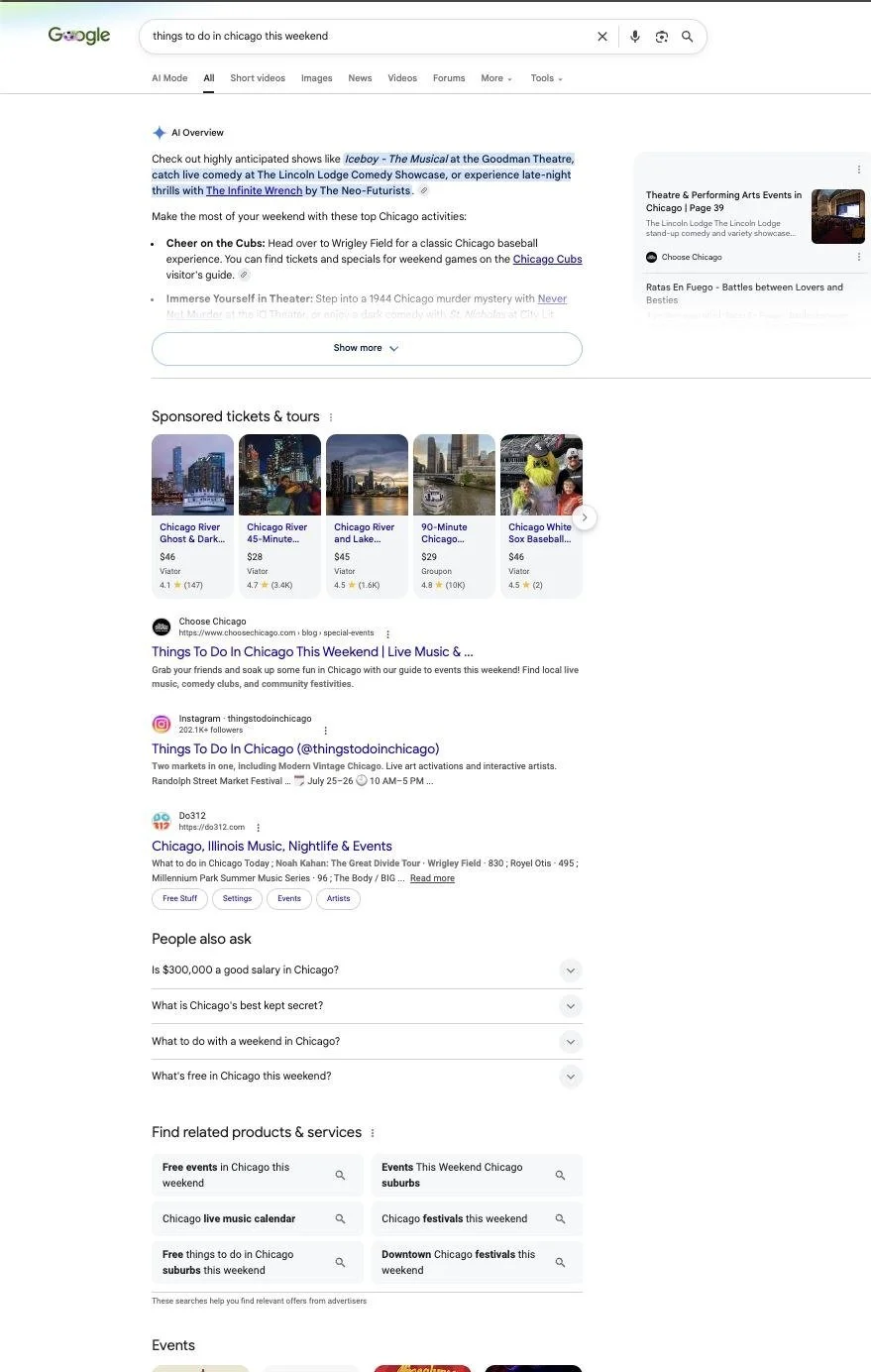Switch to AI Mode tab
The width and height of the screenshot is (871, 1372).
pyautogui.click(x=169, y=78)
